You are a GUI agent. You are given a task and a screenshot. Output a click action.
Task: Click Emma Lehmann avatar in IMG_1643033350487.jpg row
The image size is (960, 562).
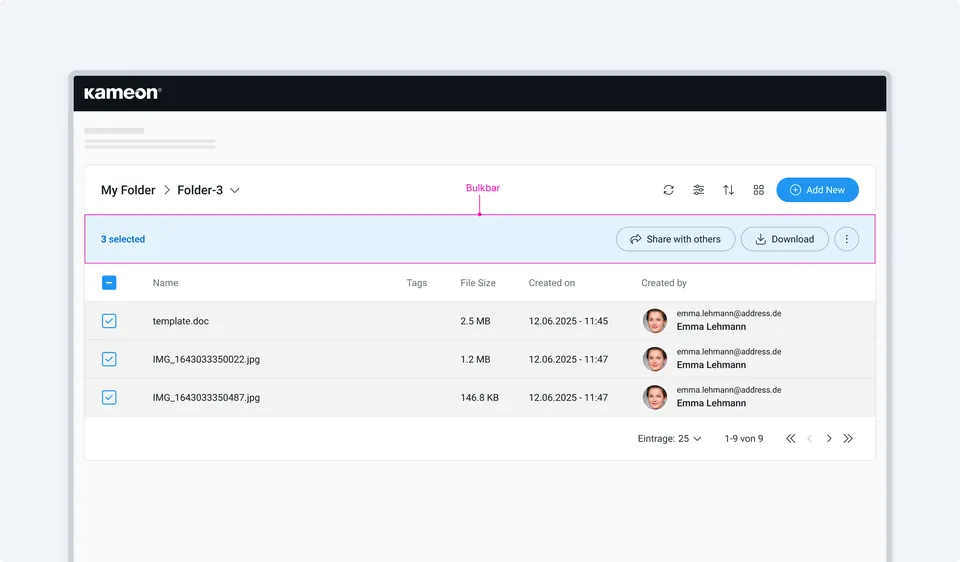(654, 397)
